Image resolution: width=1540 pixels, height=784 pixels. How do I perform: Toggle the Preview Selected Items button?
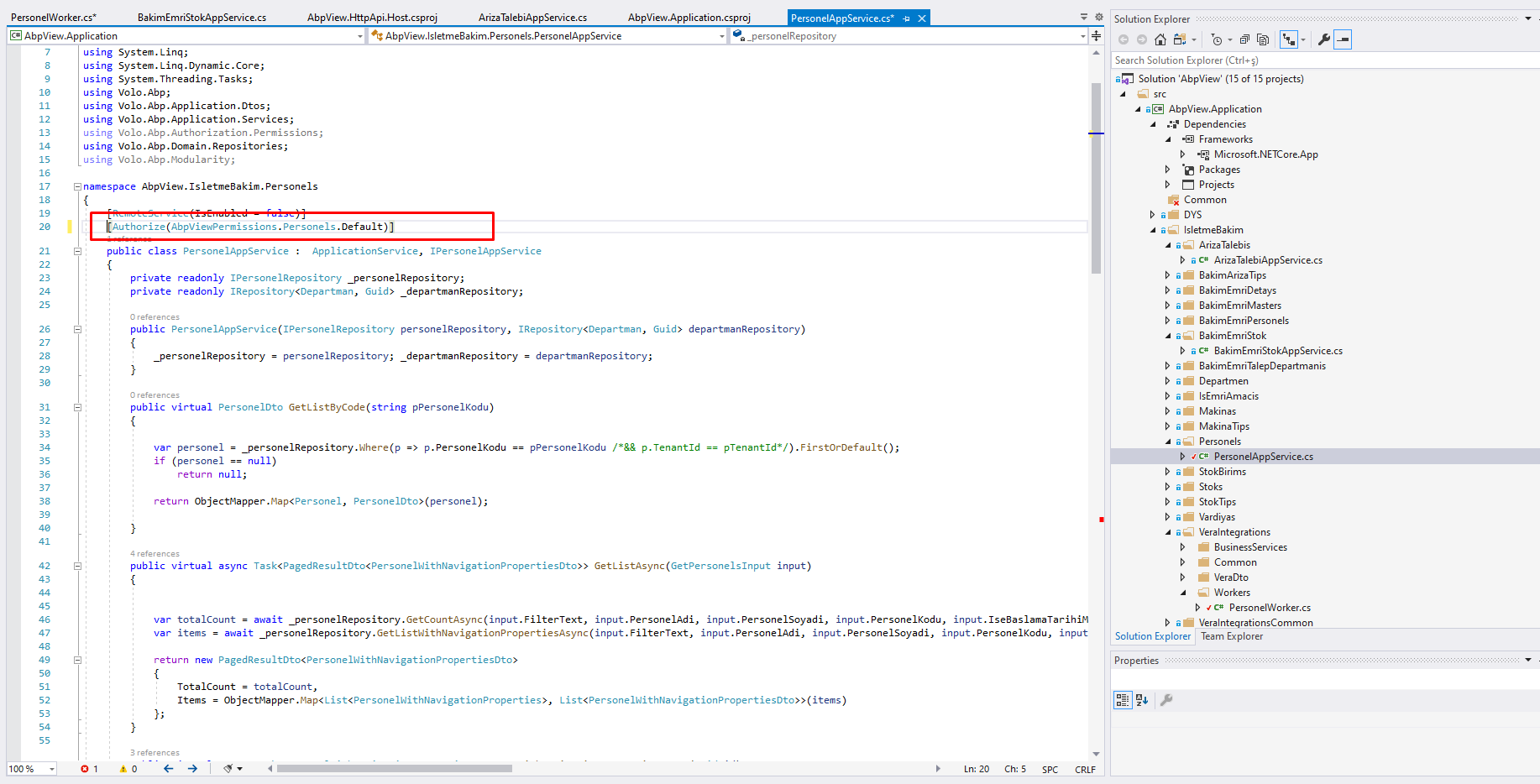pyautogui.click(x=1343, y=39)
